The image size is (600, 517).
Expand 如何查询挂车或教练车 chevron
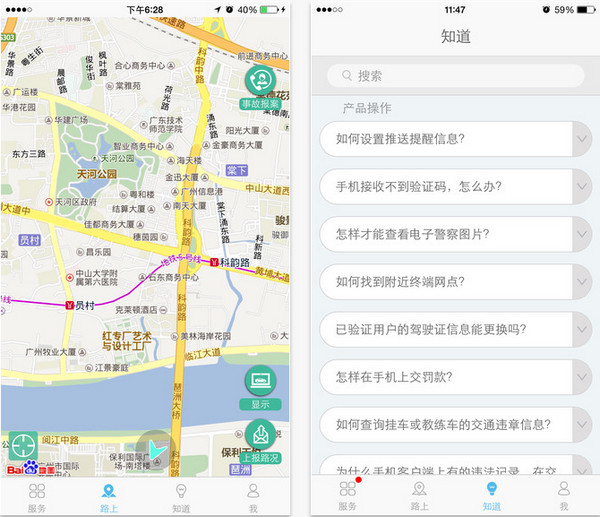[582, 424]
